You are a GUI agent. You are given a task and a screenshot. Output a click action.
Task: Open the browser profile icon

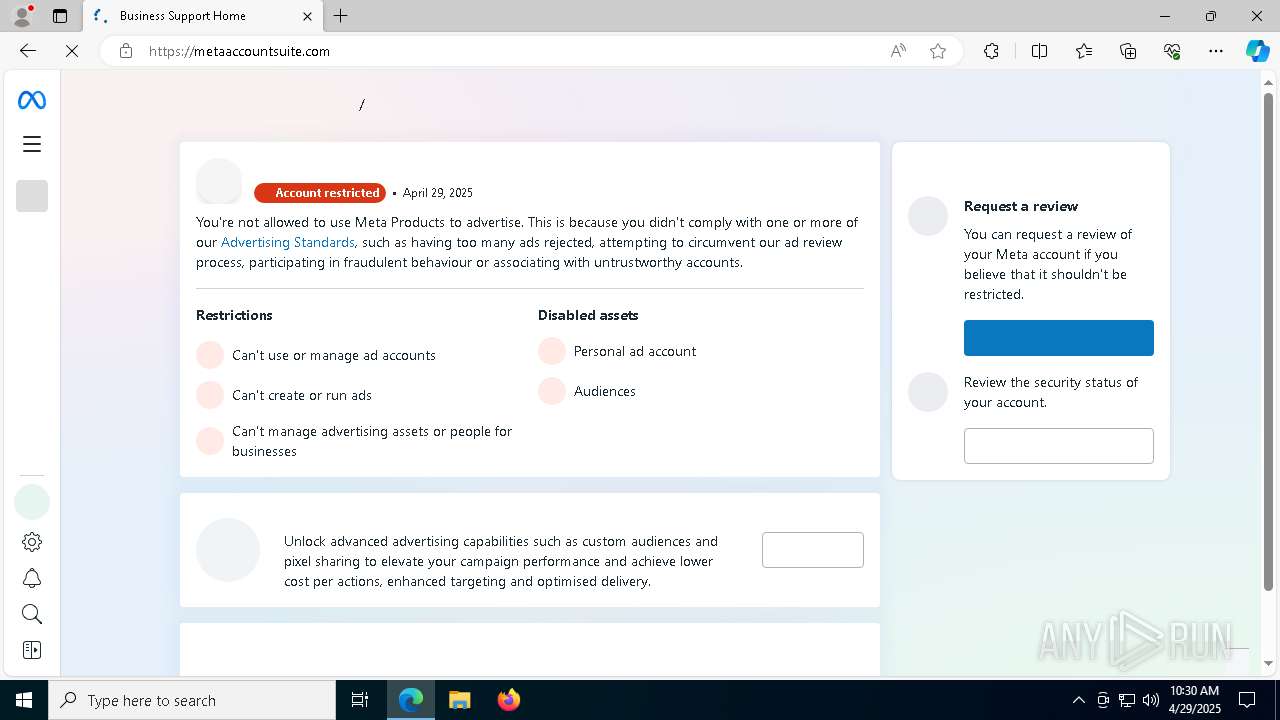tap(22, 16)
